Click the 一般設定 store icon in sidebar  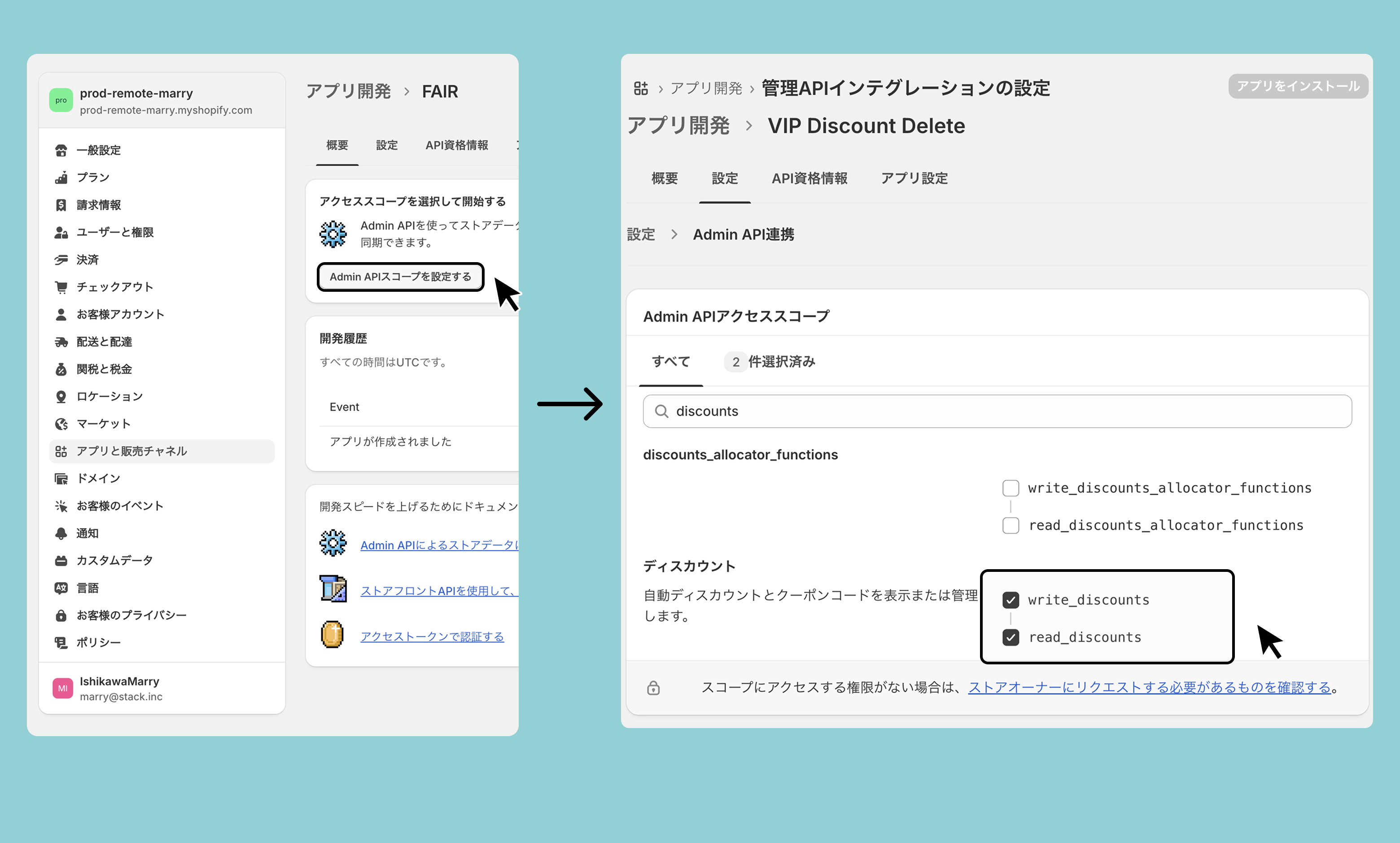61,150
